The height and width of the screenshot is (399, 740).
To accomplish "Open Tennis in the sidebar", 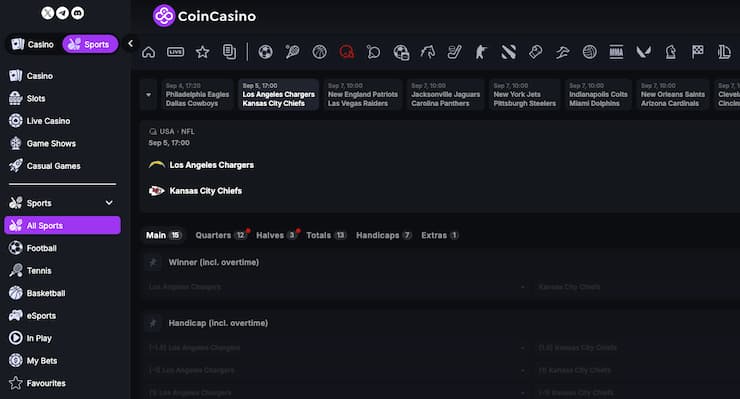I will click(x=62, y=271).
